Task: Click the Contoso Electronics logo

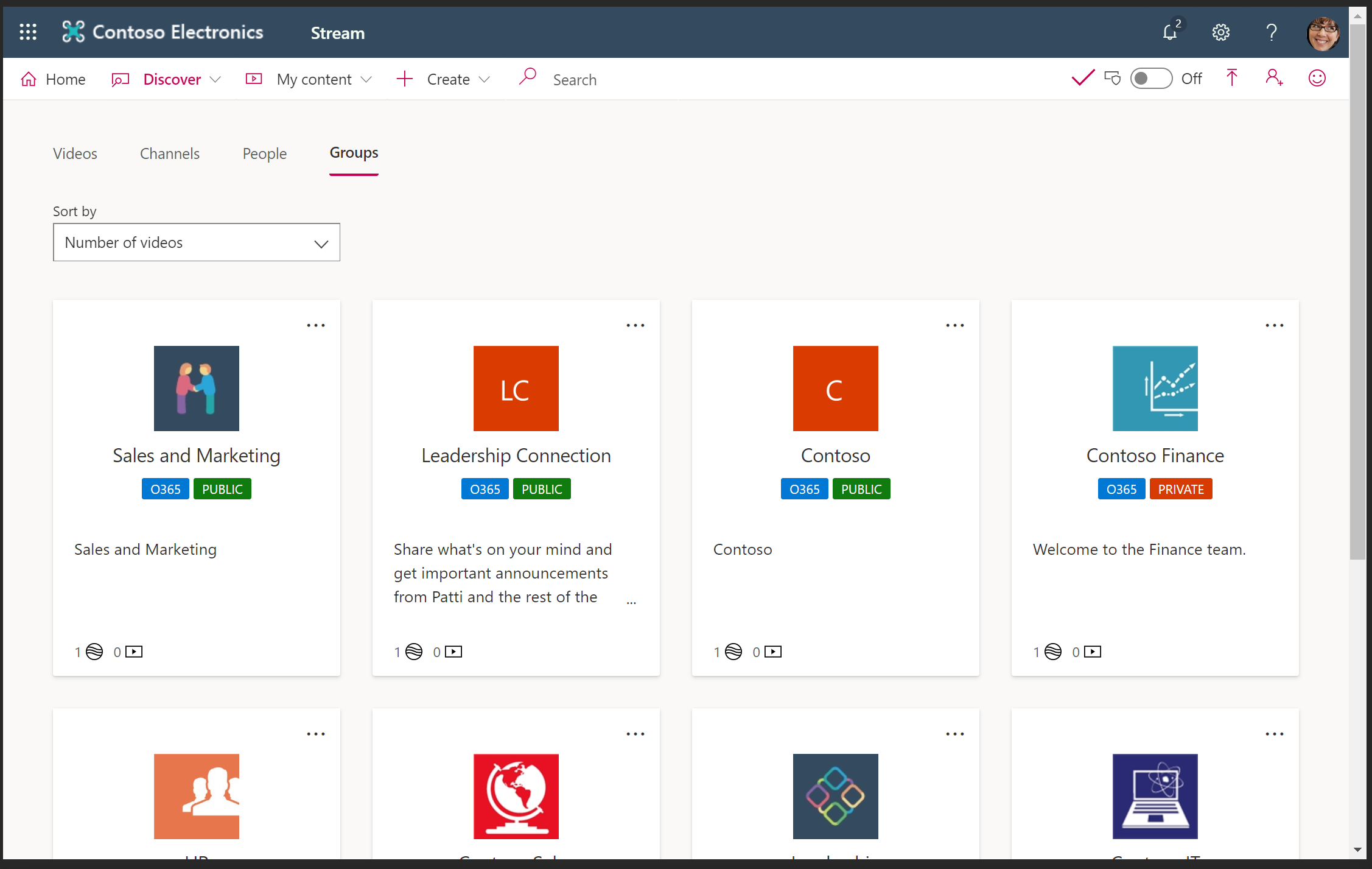Action: point(163,32)
